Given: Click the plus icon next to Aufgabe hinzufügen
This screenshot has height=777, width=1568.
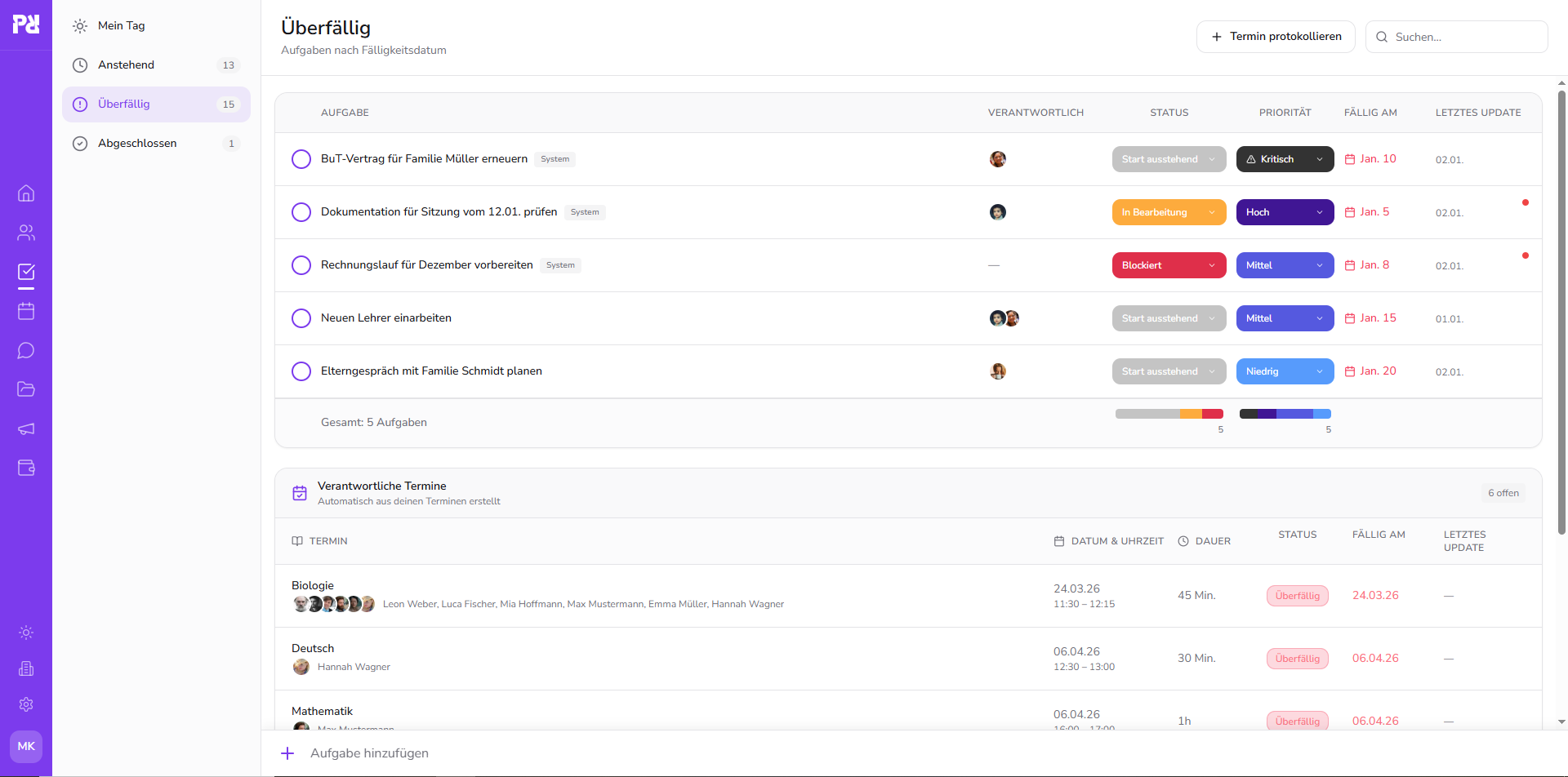Looking at the screenshot, I should pyautogui.click(x=287, y=753).
